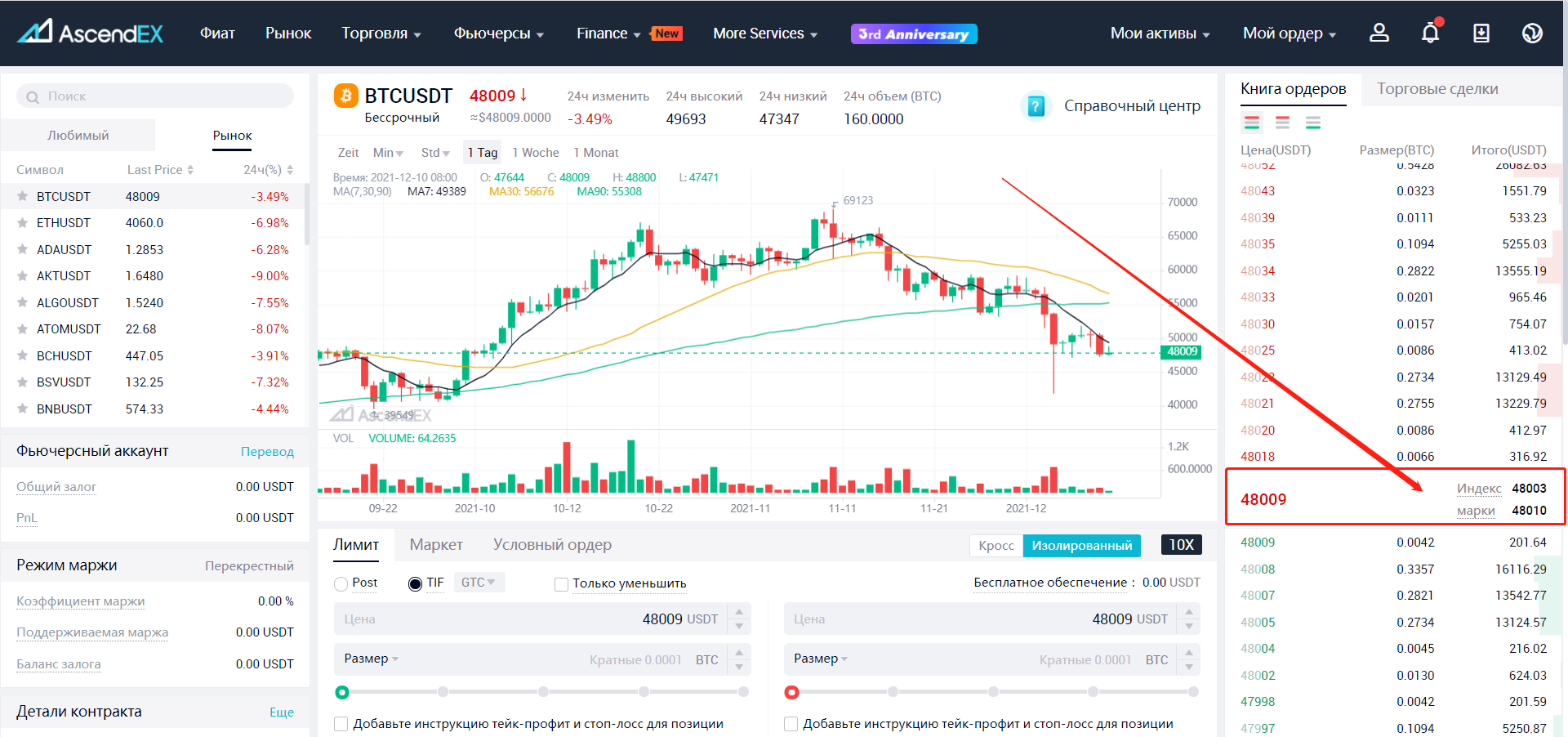The width and height of the screenshot is (1568, 737).
Task: Click the Bitcoin coin icon
Action: (x=346, y=96)
